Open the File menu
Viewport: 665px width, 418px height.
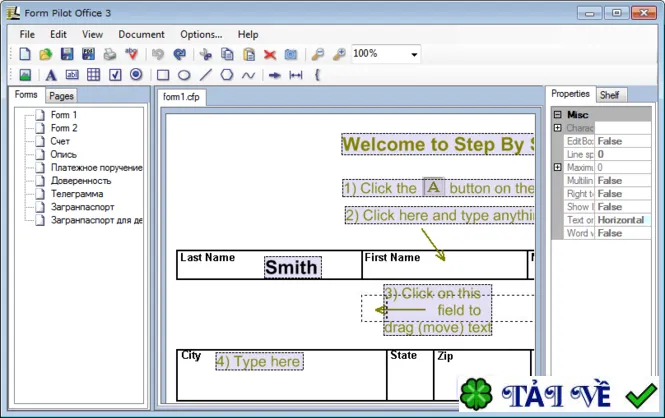click(x=27, y=34)
